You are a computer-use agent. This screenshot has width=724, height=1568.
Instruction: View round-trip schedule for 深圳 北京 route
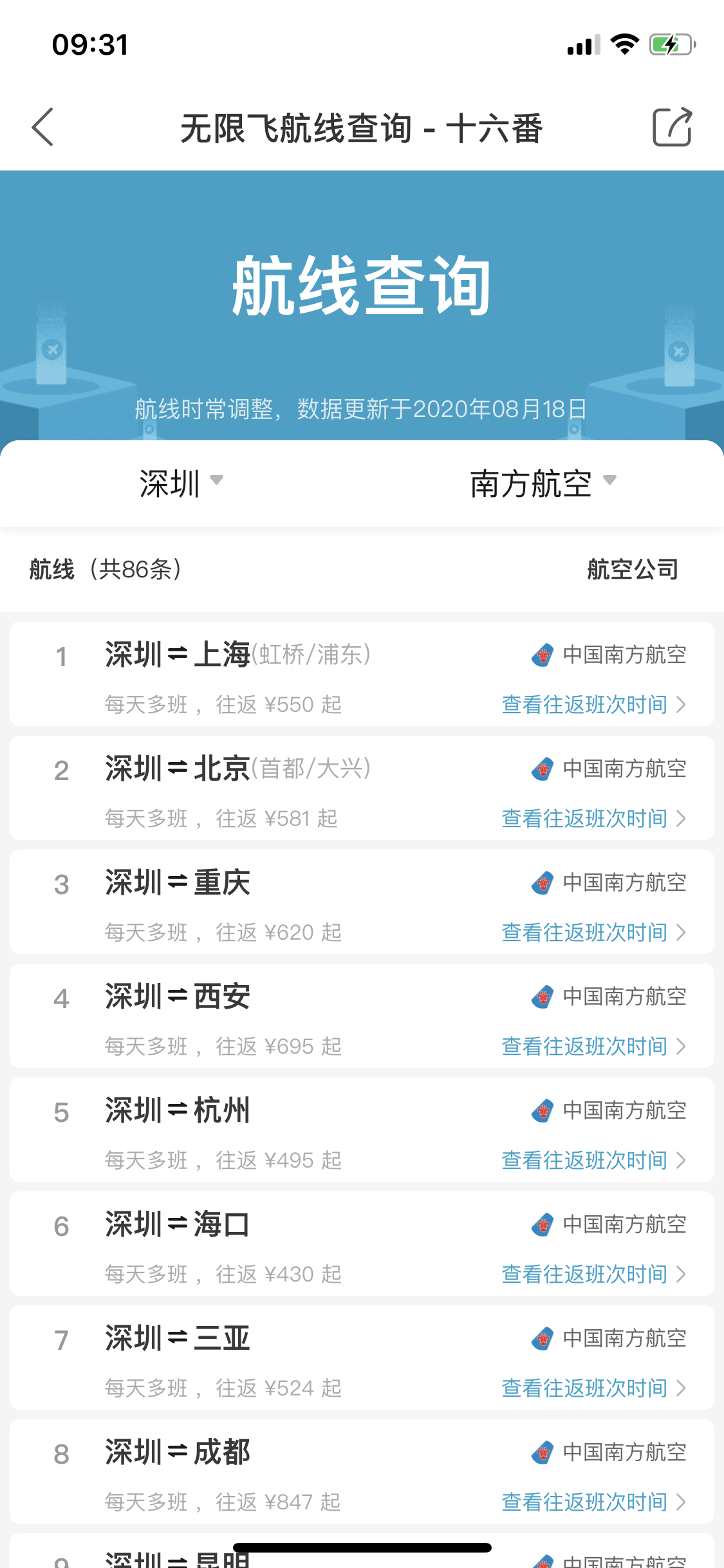tap(593, 819)
